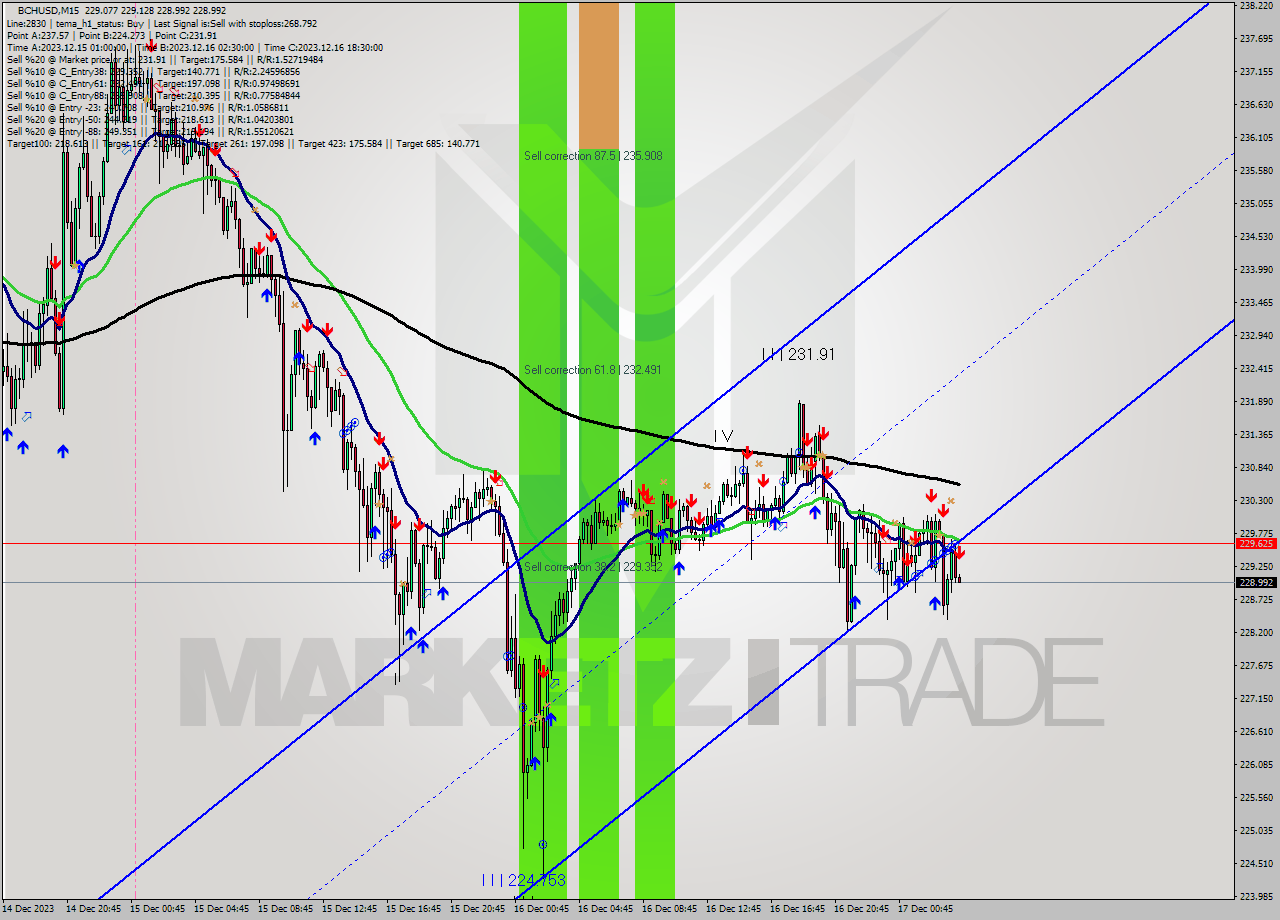Click the '16 Dec 16:45' time axis label
Image resolution: width=1280 pixels, height=920 pixels.
click(x=798, y=909)
